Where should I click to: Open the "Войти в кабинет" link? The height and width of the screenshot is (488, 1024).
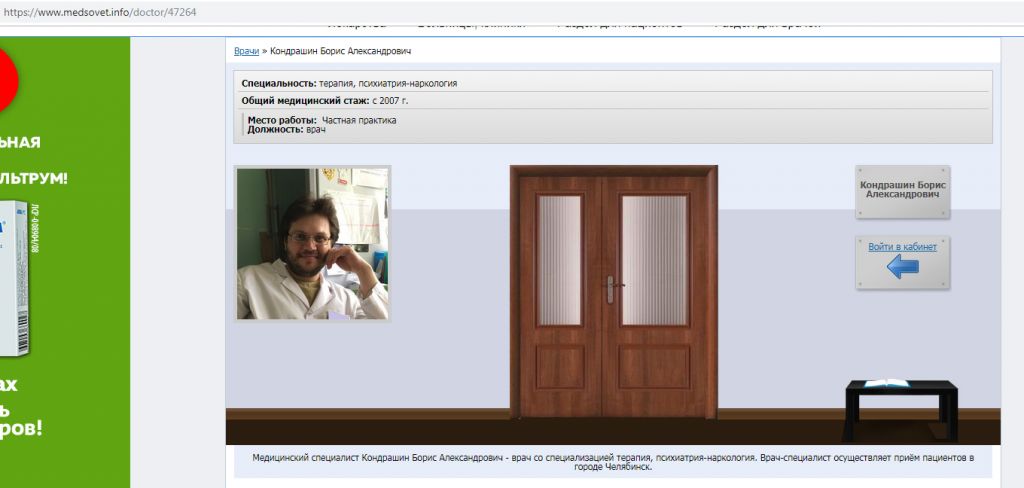pyautogui.click(x=902, y=246)
